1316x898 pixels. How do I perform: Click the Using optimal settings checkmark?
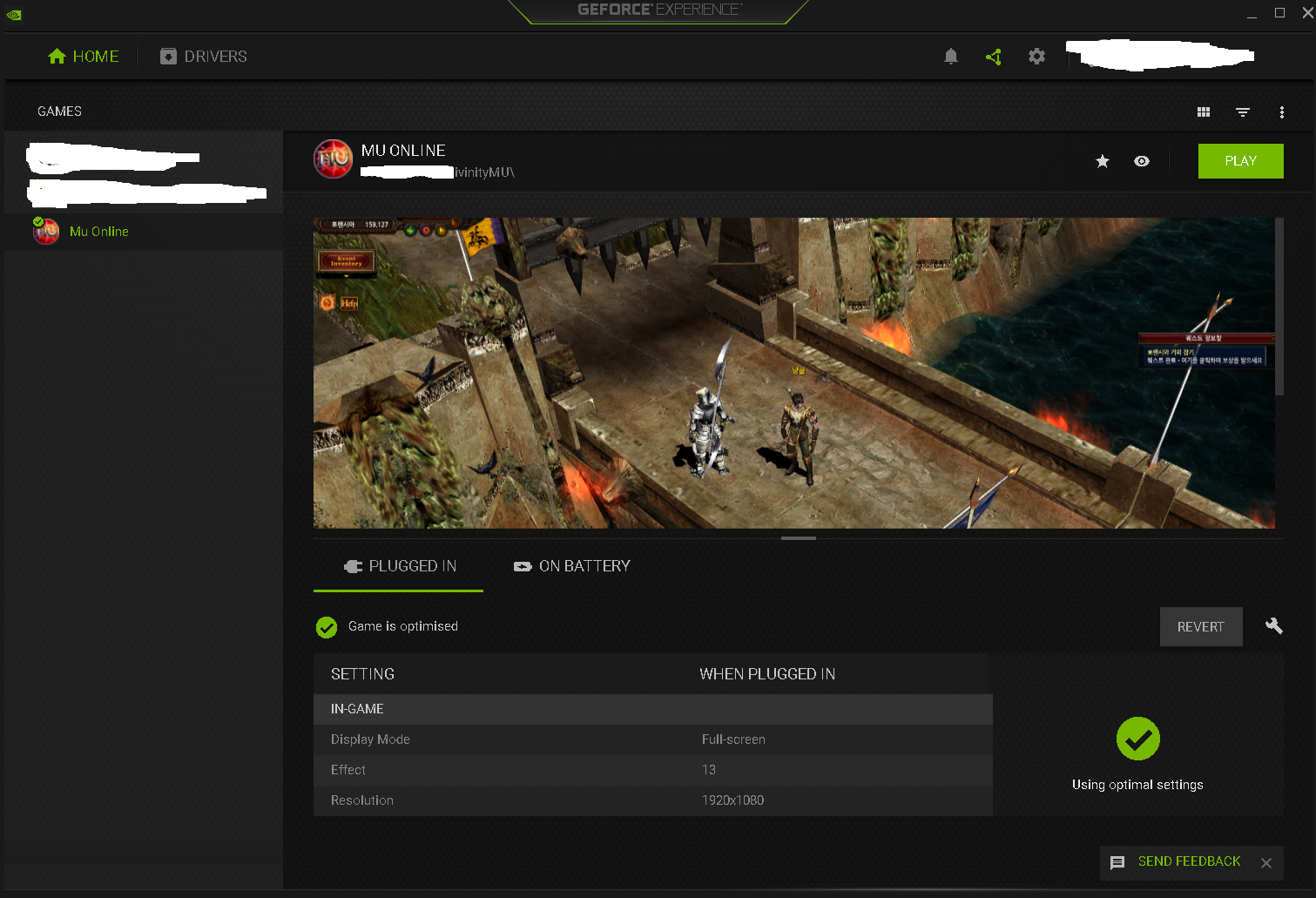(x=1137, y=739)
